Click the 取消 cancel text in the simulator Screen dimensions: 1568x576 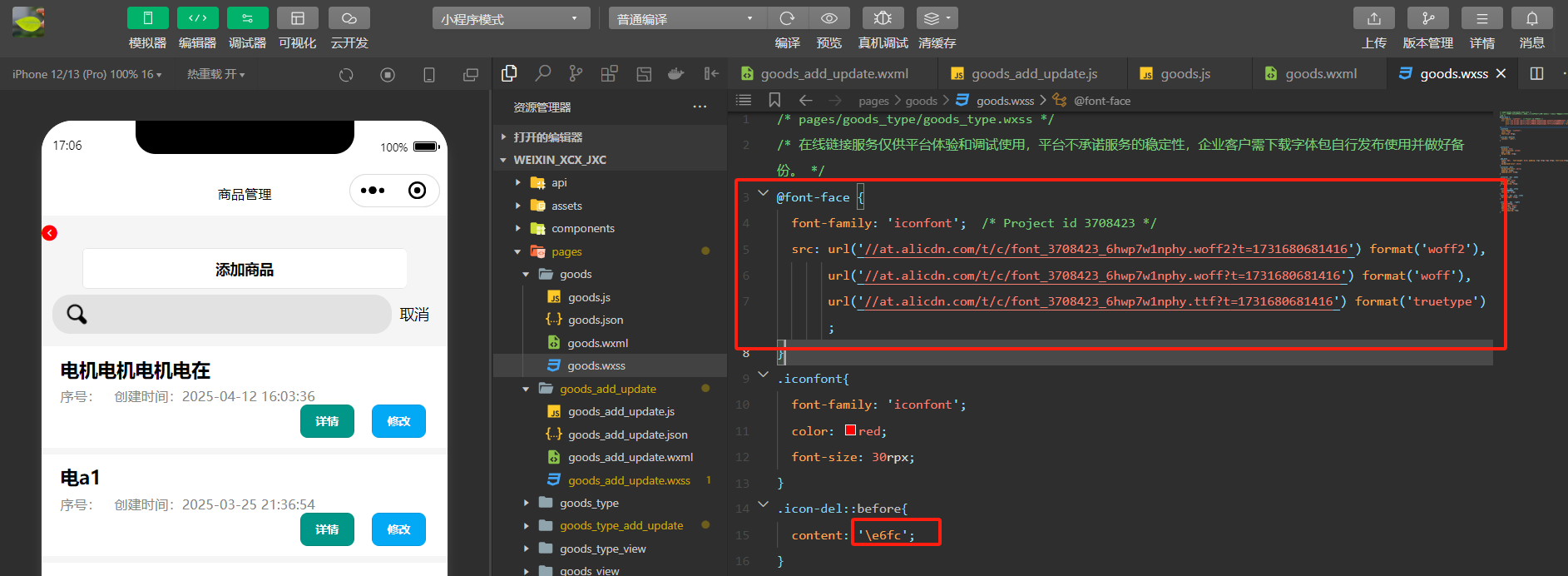pos(414,315)
